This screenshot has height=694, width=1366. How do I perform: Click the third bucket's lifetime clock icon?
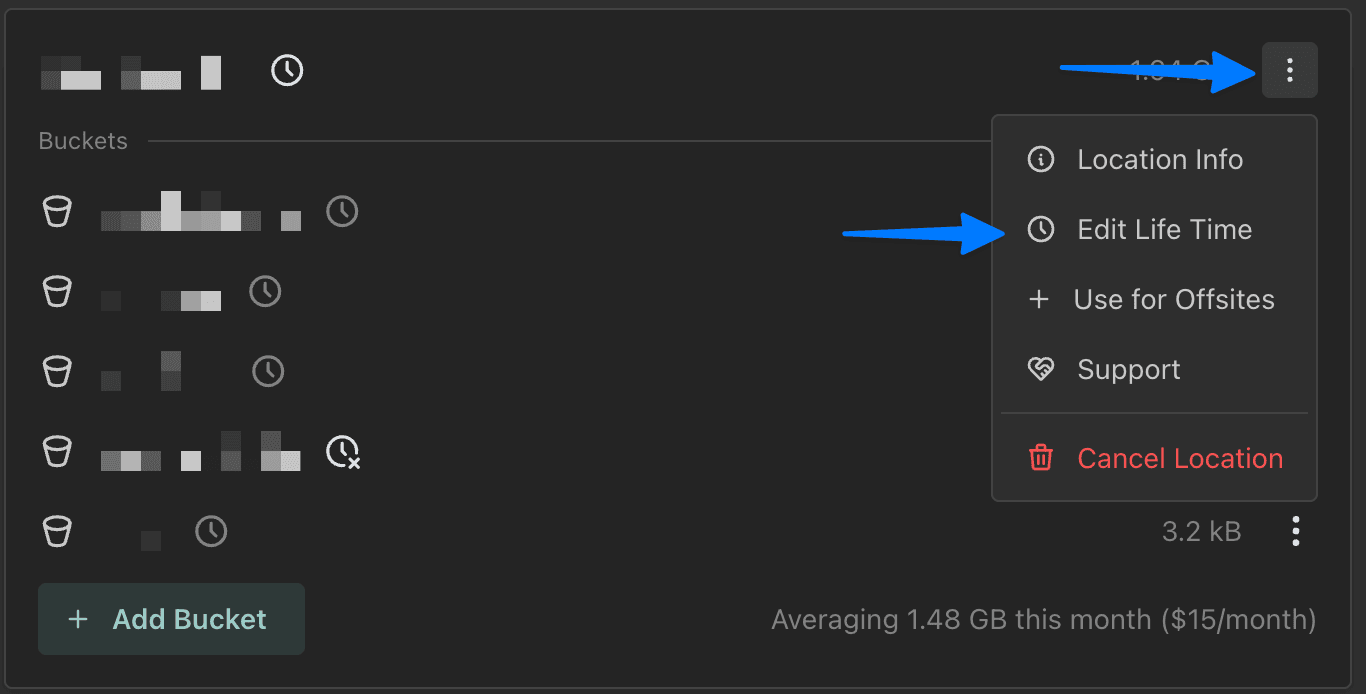coord(268,372)
